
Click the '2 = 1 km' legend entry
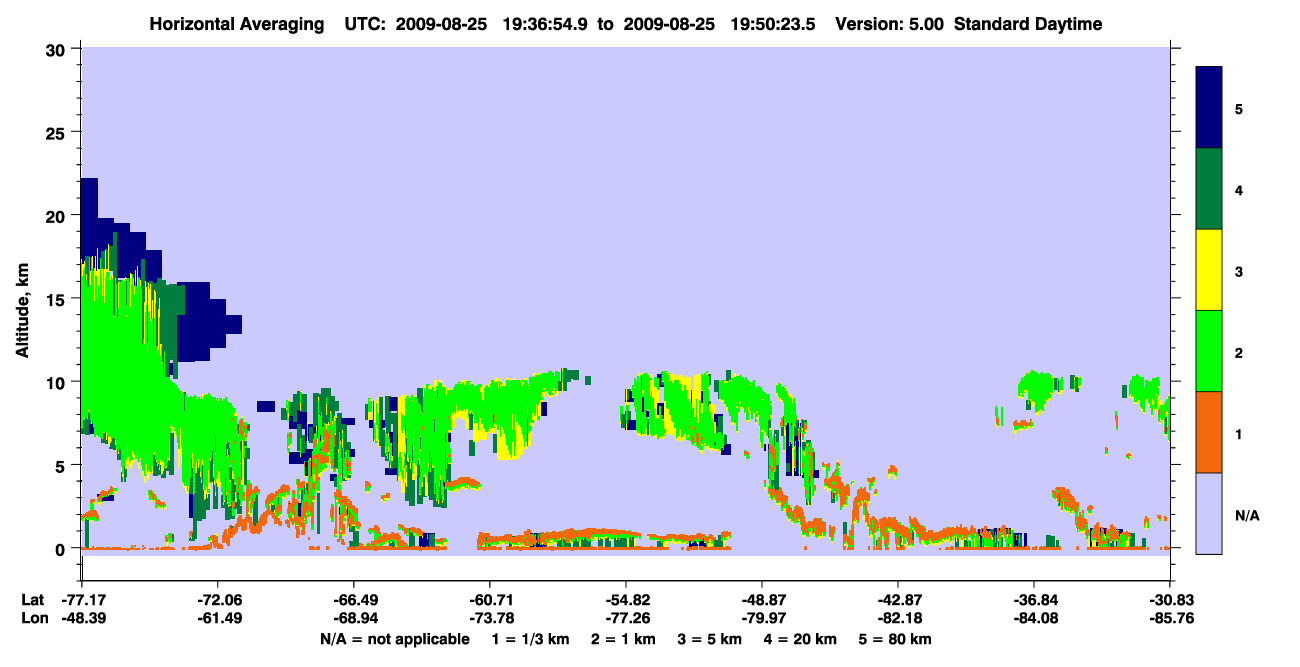pyautogui.click(x=623, y=639)
